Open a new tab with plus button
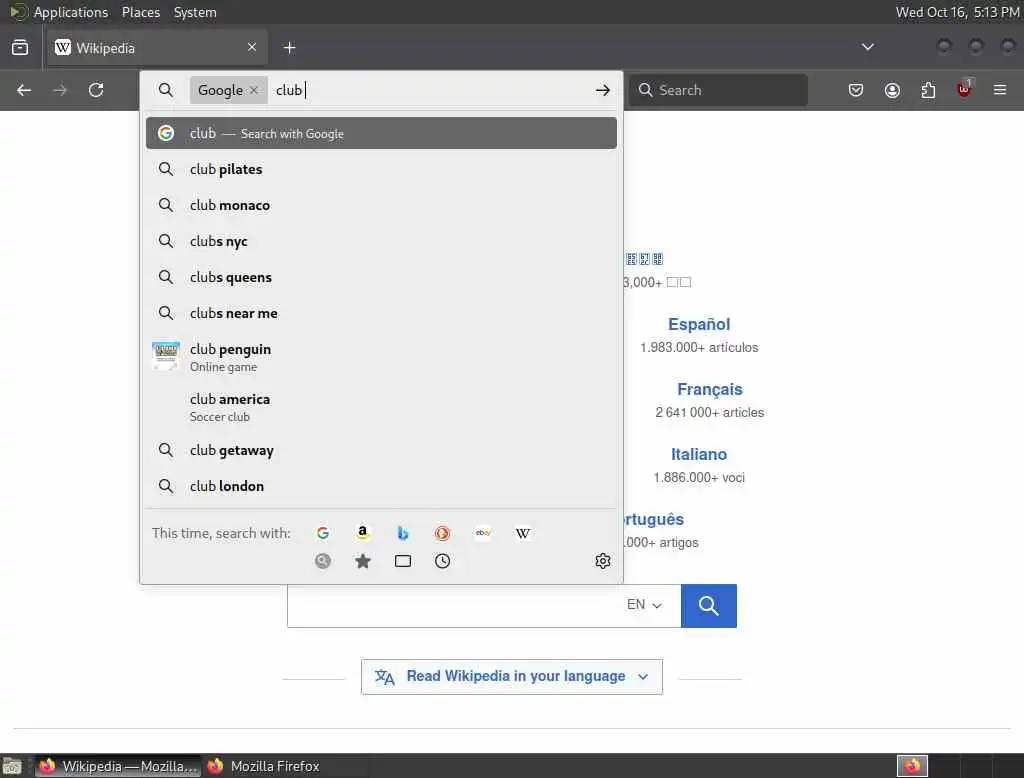 coord(289,48)
